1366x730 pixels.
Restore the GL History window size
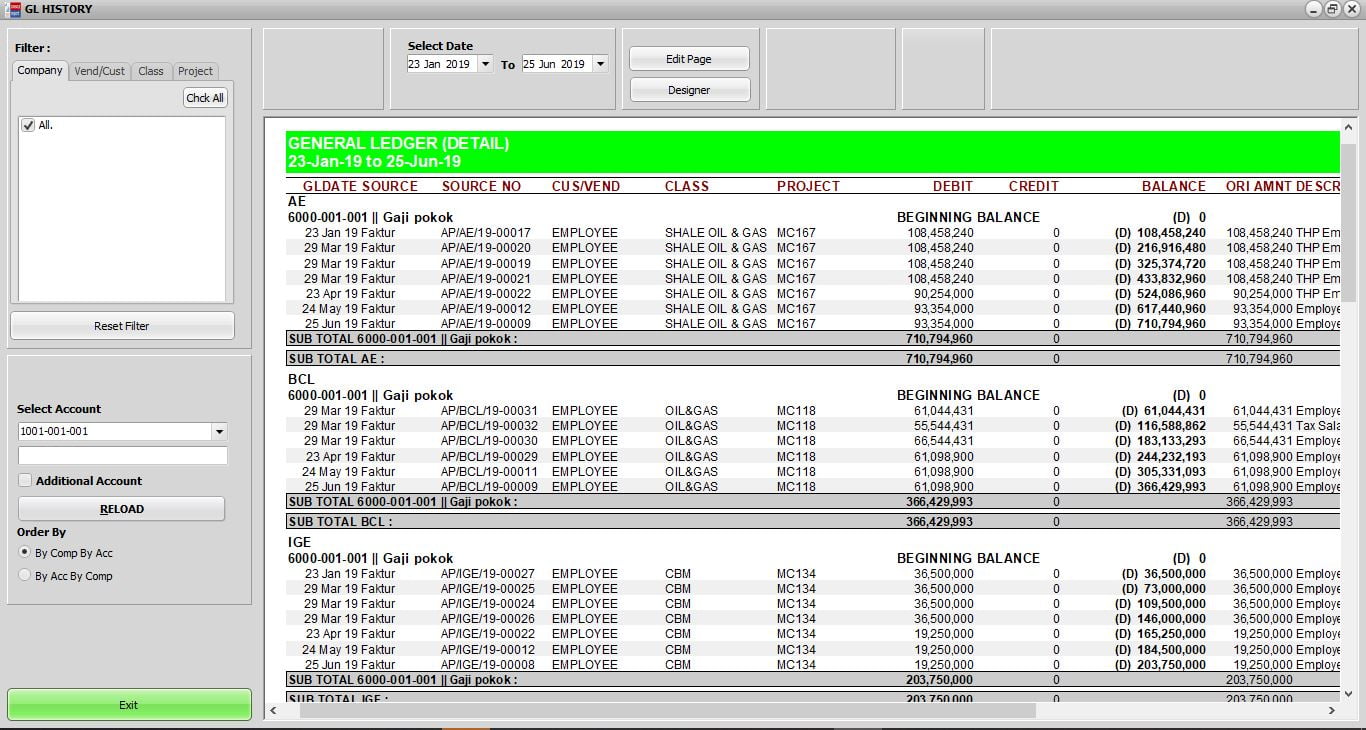click(x=1332, y=9)
